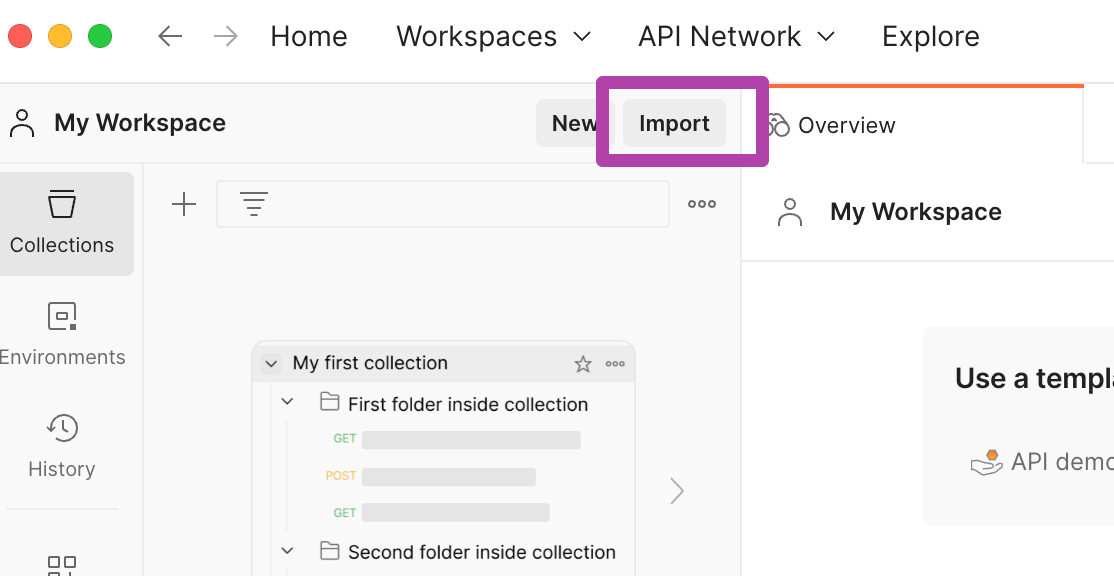The image size is (1114, 576).
Task: Open collections options three-dots menu
Action: pyautogui.click(x=702, y=204)
